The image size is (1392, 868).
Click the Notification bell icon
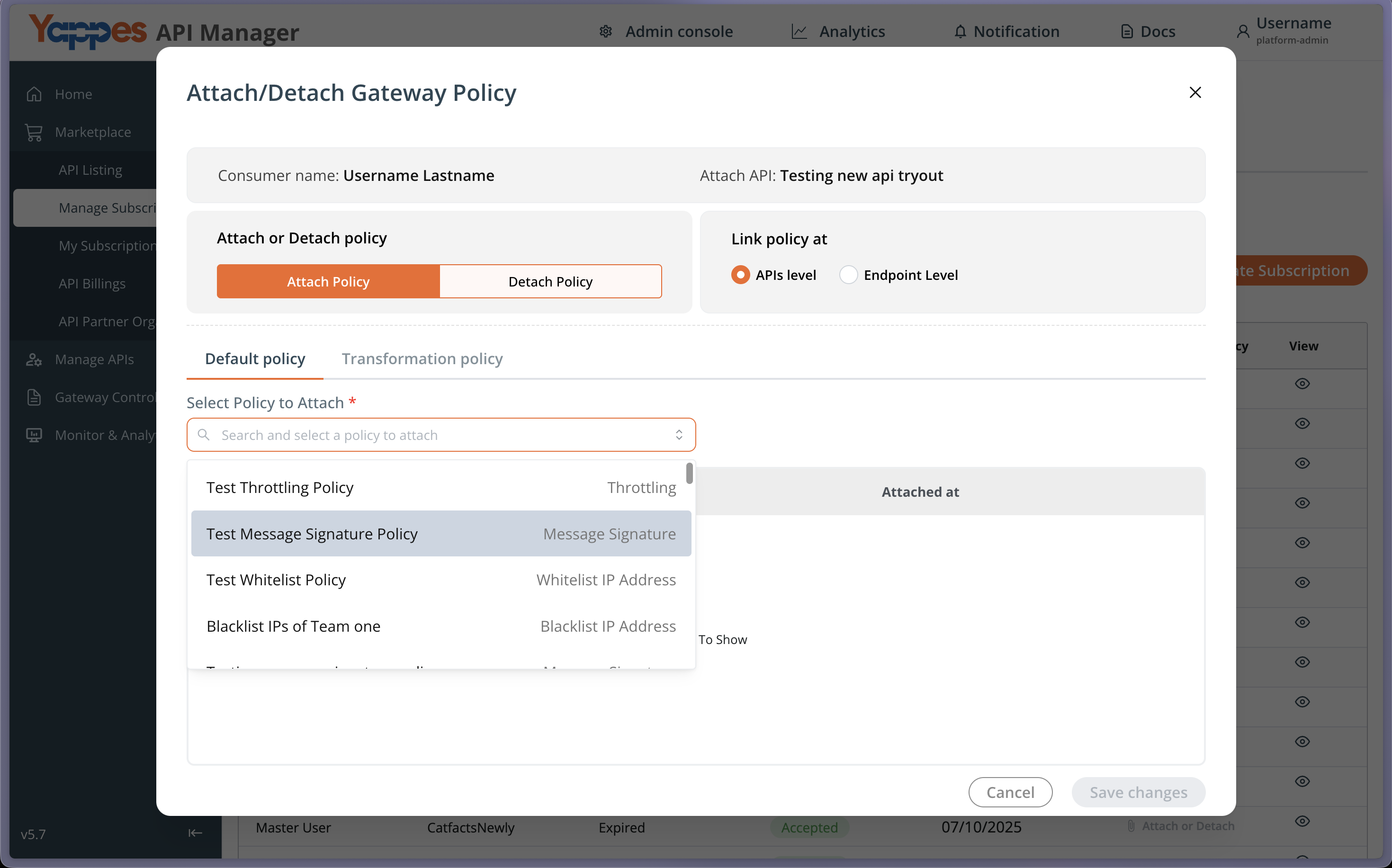(x=960, y=32)
